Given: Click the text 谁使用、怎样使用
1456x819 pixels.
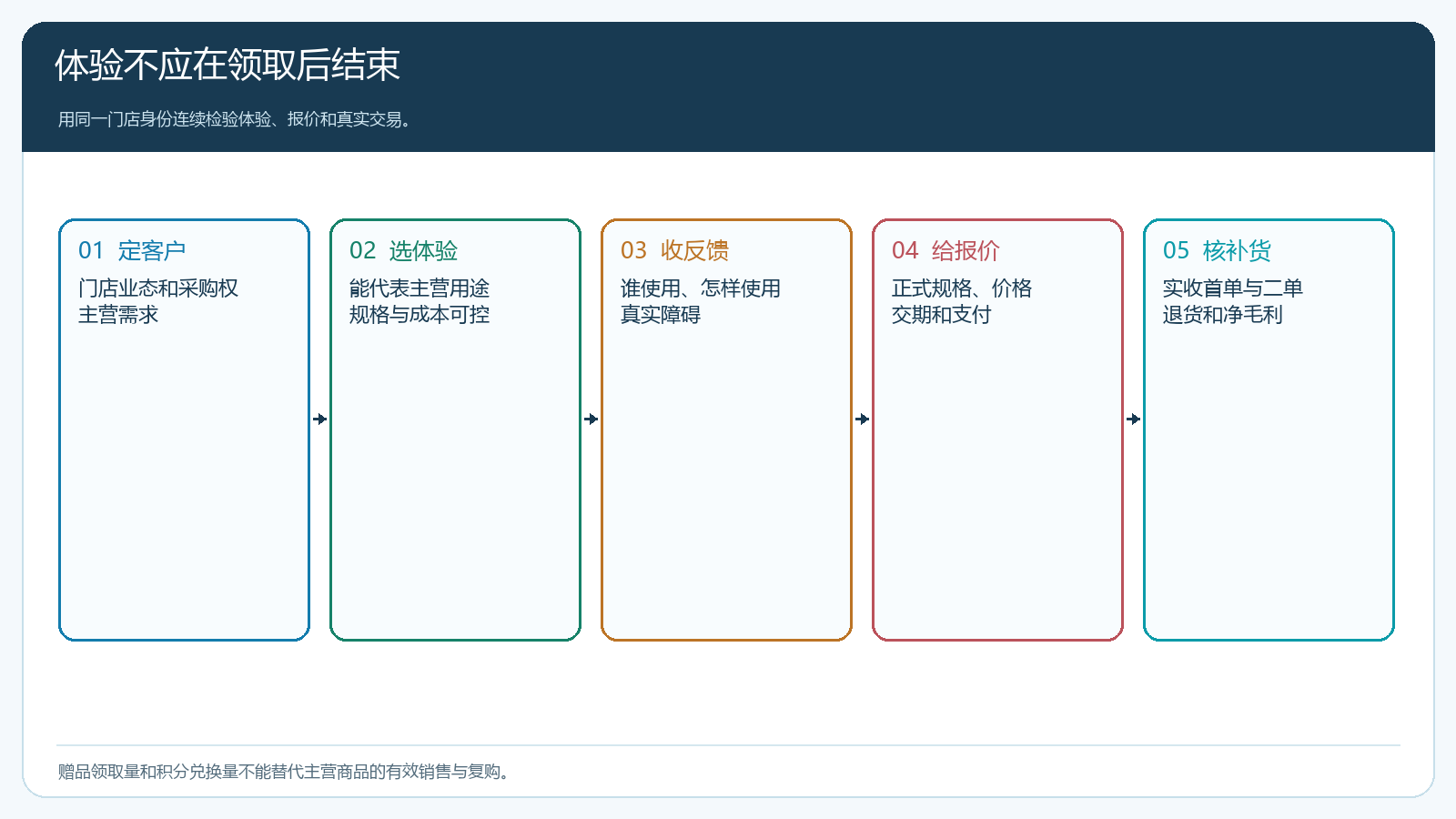Looking at the screenshot, I should pos(701,288).
